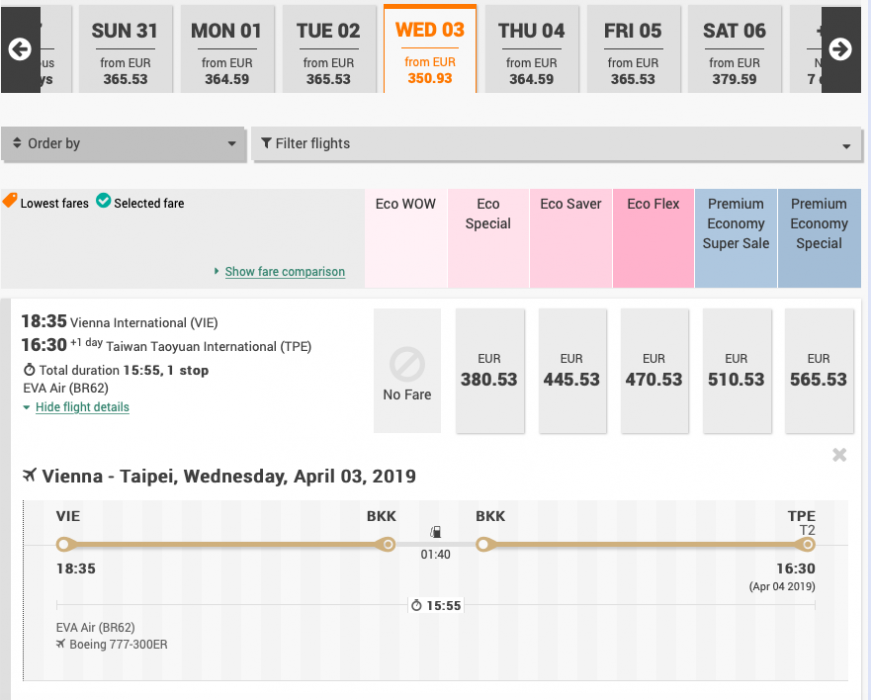The height and width of the screenshot is (700, 871).
Task: Click the orange lowest fares tag icon
Action: click(x=10, y=201)
